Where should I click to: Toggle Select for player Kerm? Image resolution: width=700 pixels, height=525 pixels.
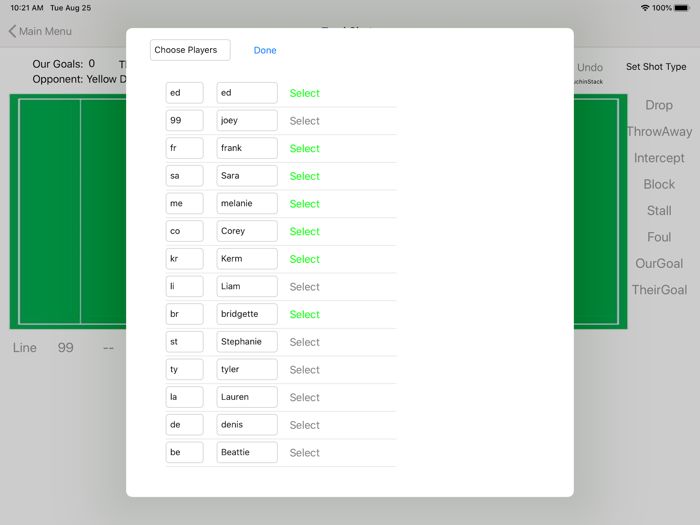click(304, 259)
